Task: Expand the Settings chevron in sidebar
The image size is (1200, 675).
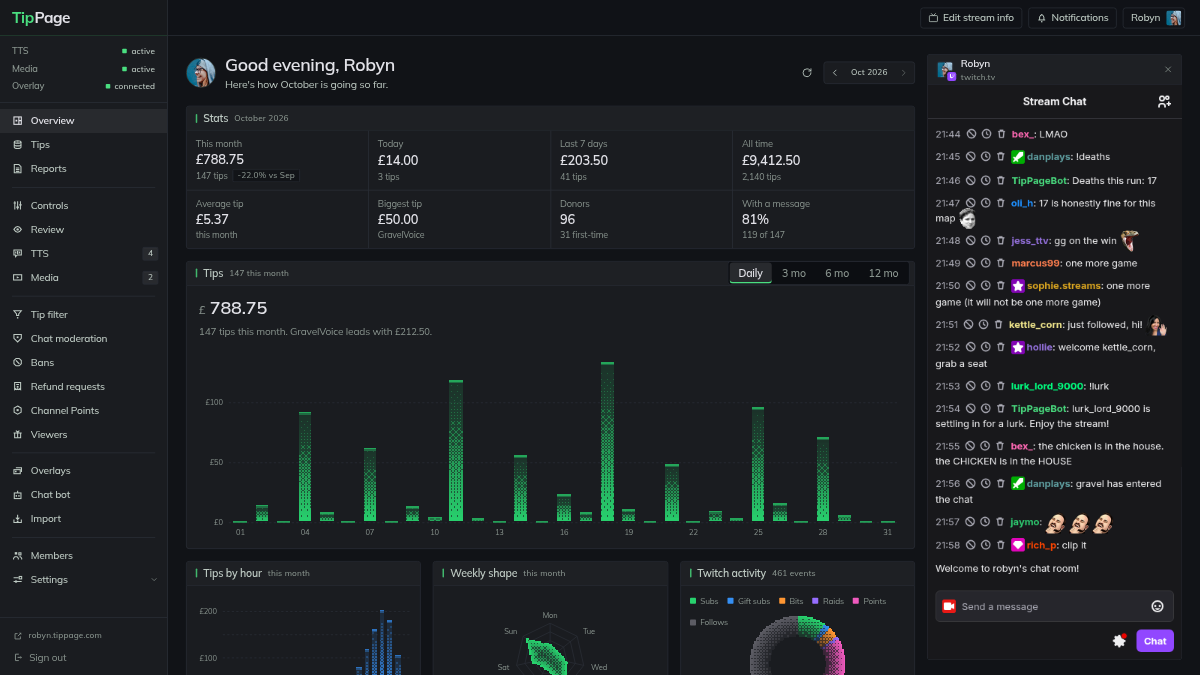Action: tap(154, 580)
